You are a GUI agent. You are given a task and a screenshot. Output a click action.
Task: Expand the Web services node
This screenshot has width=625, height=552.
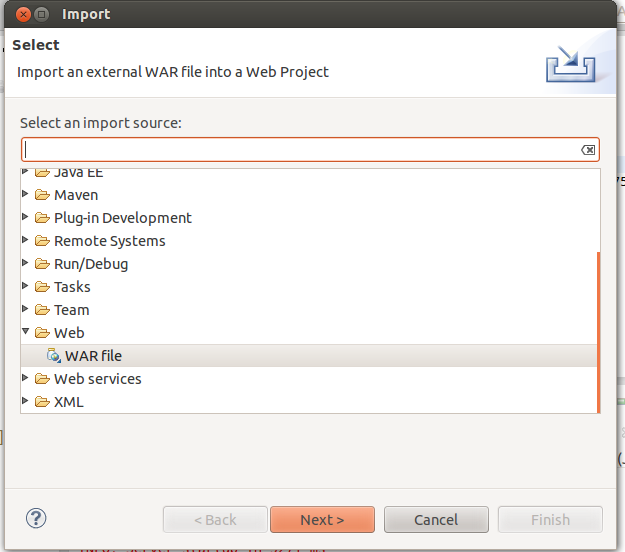(x=26, y=379)
